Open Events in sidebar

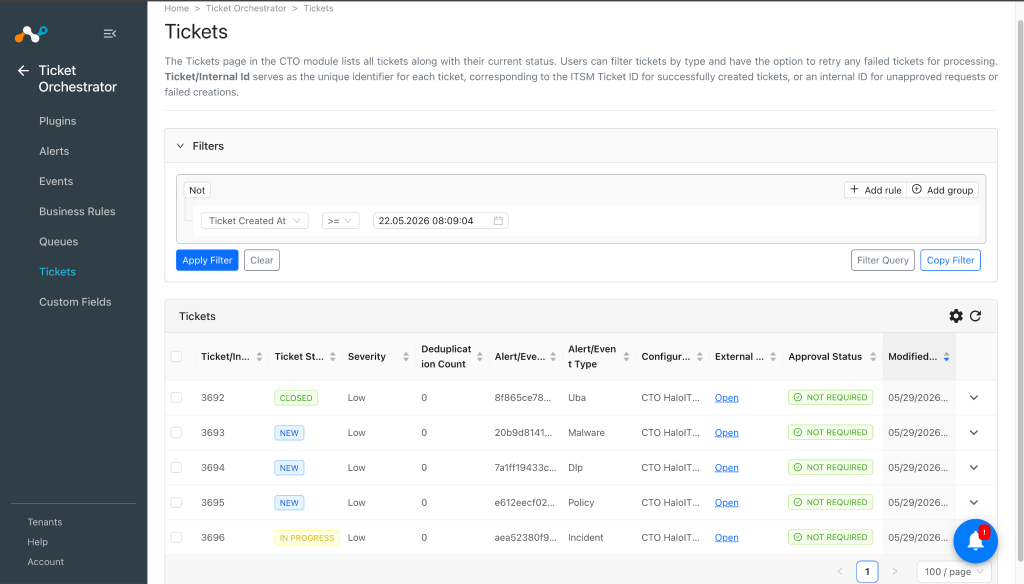[x=56, y=181]
